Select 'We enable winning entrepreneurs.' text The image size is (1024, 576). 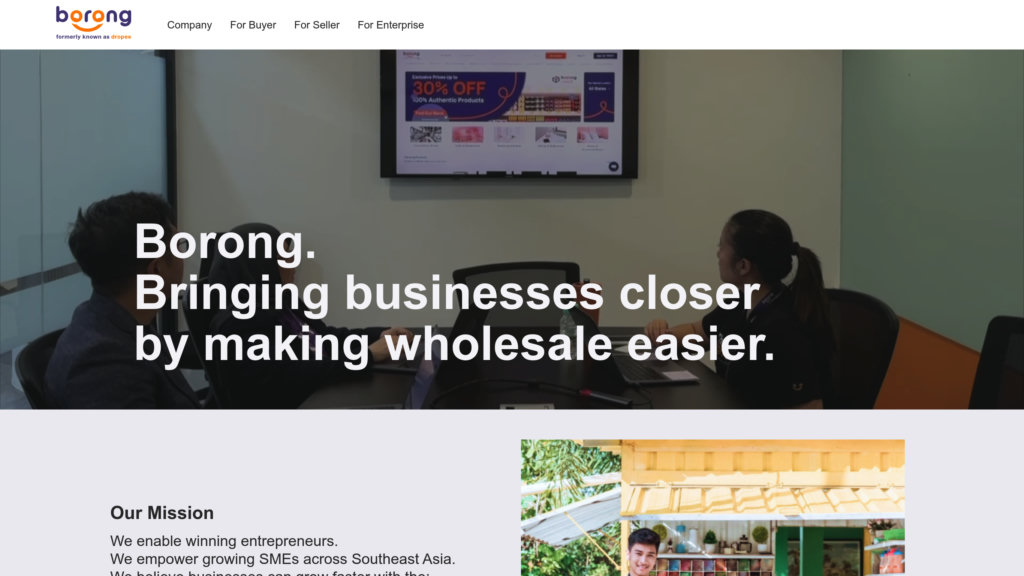(x=224, y=541)
